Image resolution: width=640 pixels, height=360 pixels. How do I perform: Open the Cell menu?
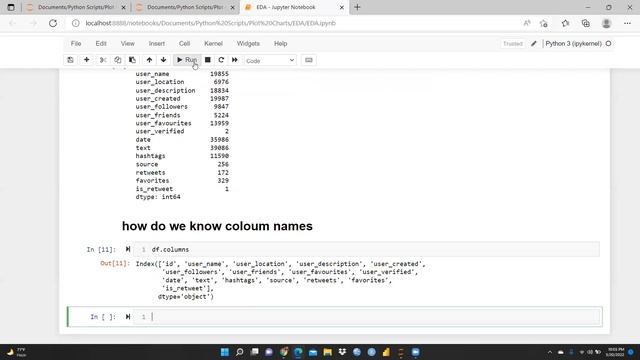click(x=184, y=43)
